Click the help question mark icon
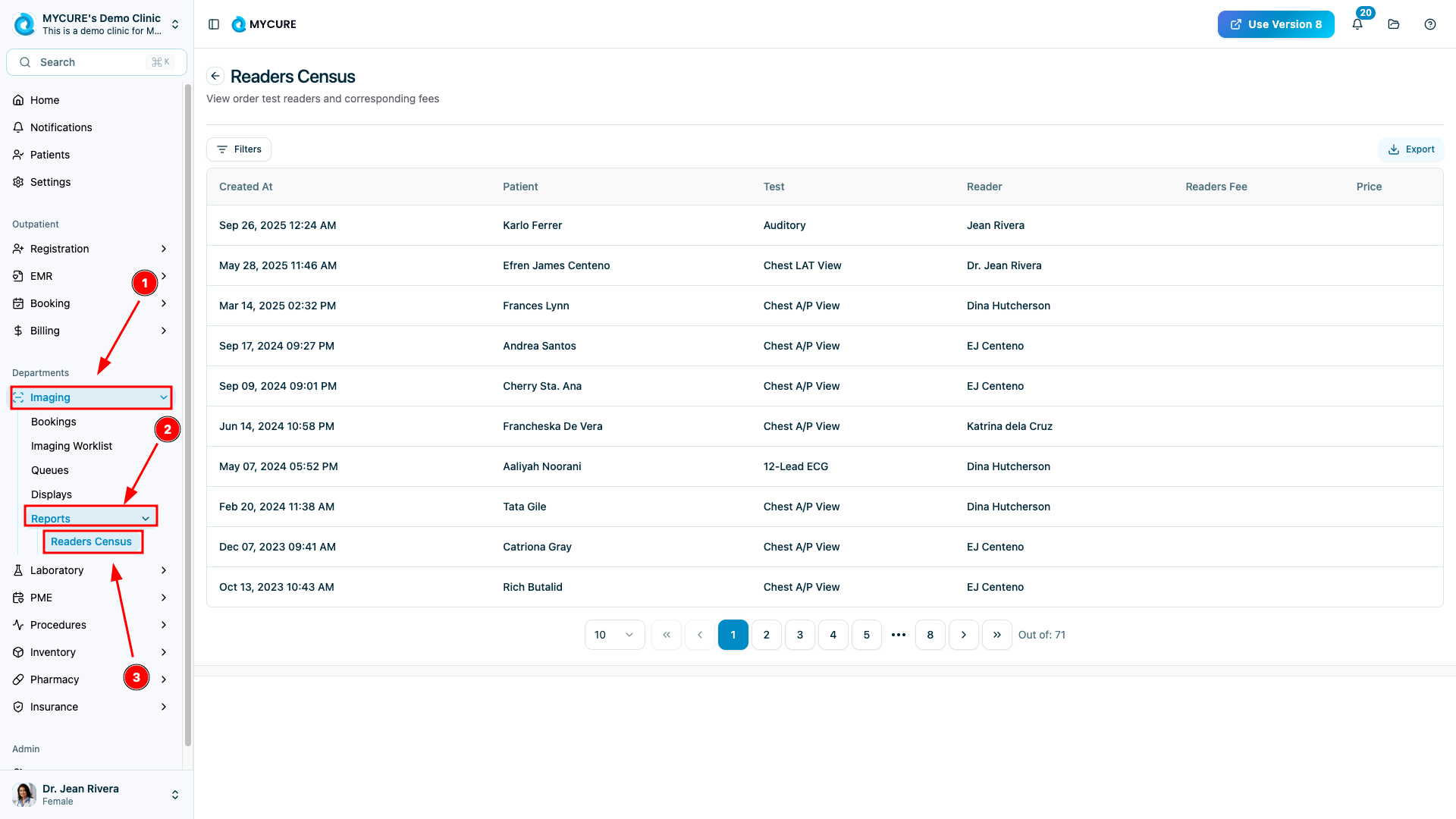 pos(1430,24)
